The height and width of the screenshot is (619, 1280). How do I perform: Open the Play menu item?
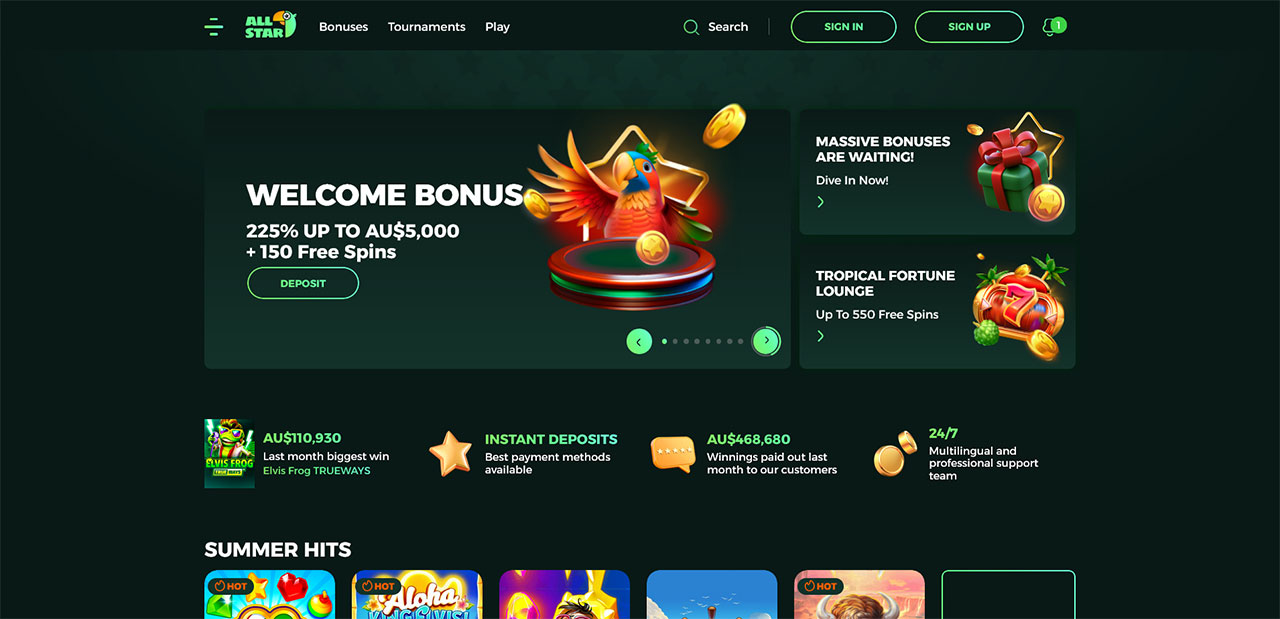click(497, 27)
